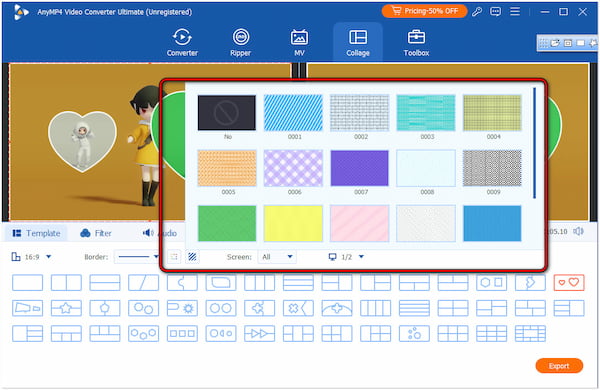Viewport: 600px width, 390px height.
Task: Open the Toolbox tab
Action: (416, 42)
